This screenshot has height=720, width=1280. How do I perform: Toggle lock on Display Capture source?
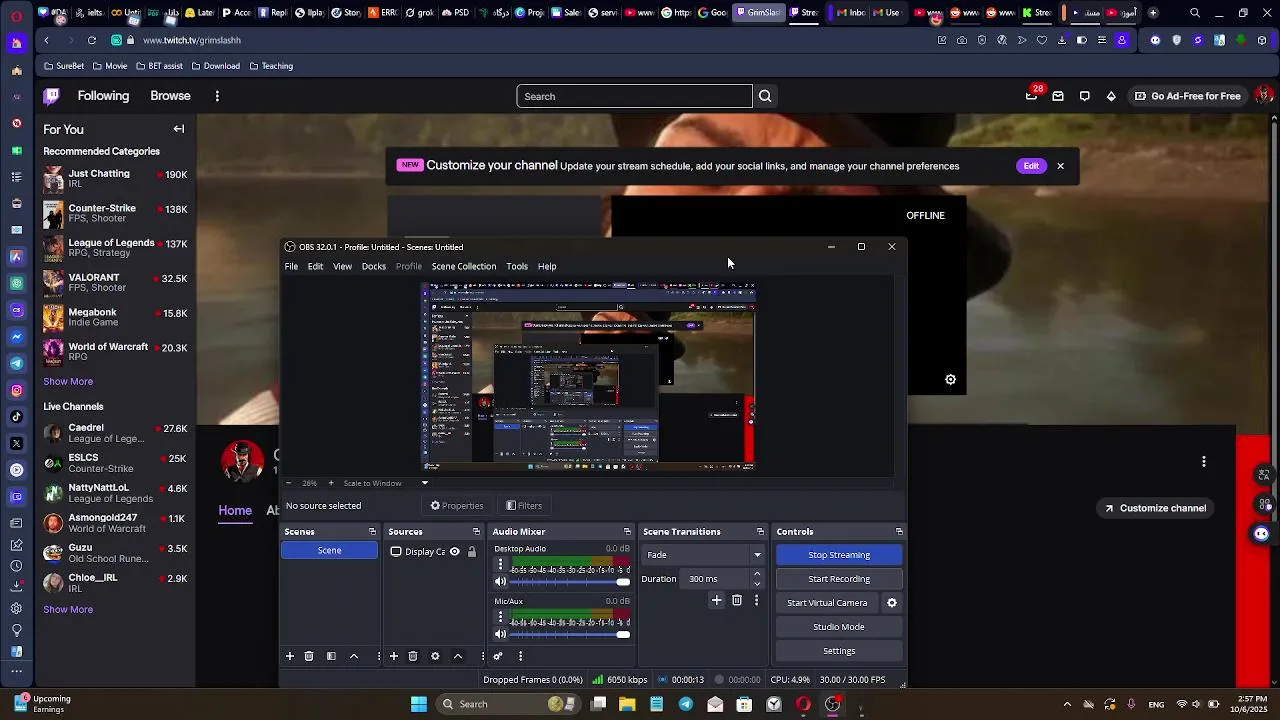tap(472, 552)
